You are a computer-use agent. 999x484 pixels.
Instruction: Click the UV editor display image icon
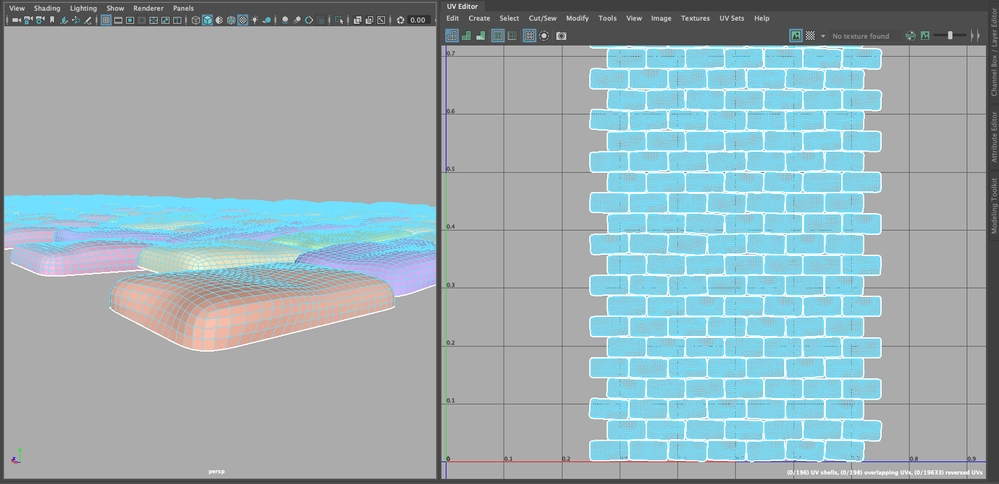pyautogui.click(x=795, y=36)
